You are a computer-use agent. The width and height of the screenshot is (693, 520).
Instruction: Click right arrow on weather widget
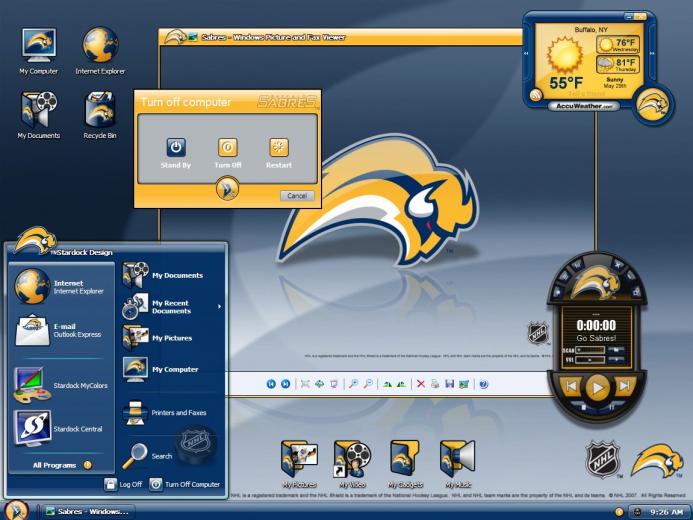pyautogui.click(x=652, y=53)
